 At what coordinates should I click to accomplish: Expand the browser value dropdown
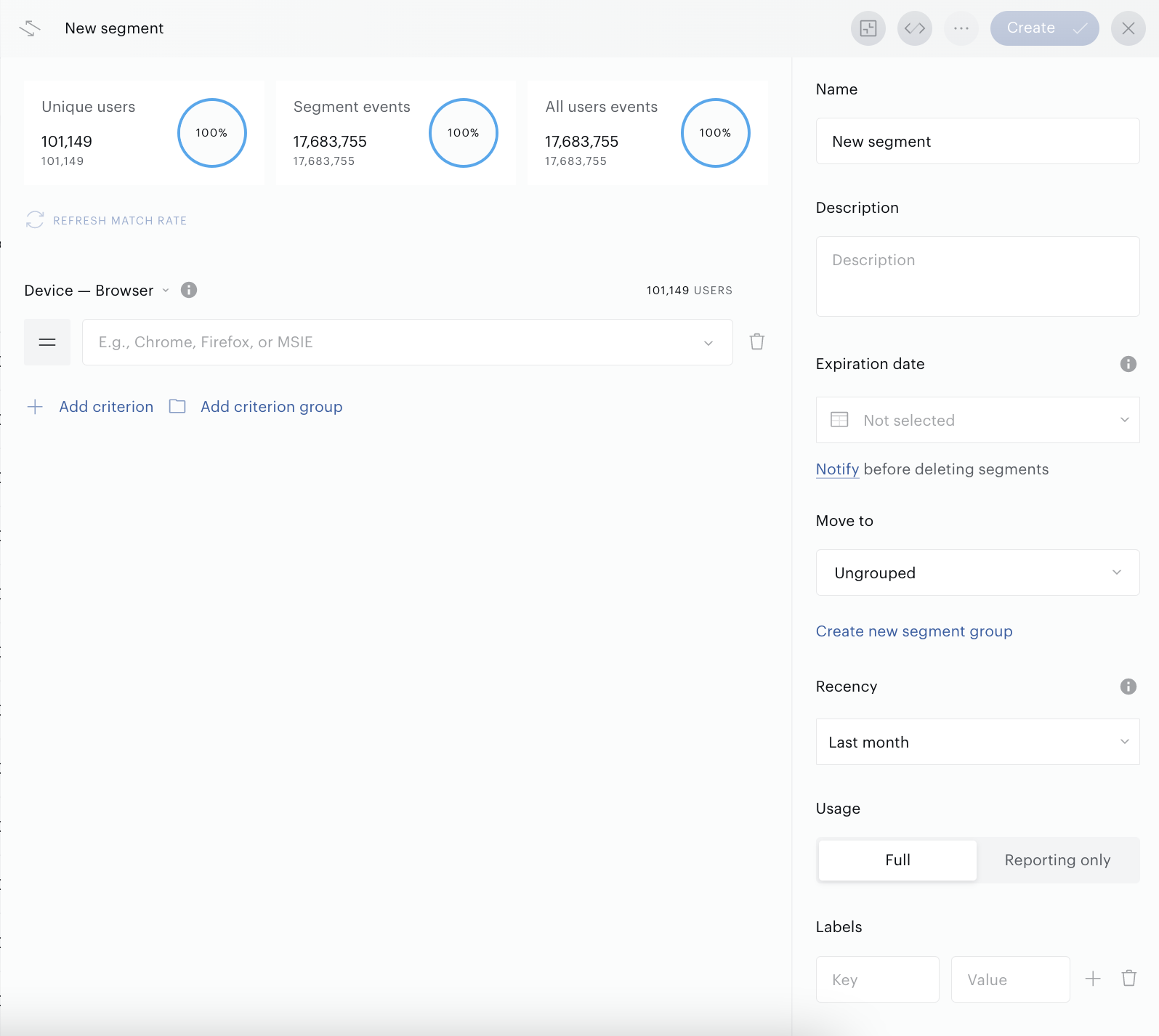pos(408,342)
